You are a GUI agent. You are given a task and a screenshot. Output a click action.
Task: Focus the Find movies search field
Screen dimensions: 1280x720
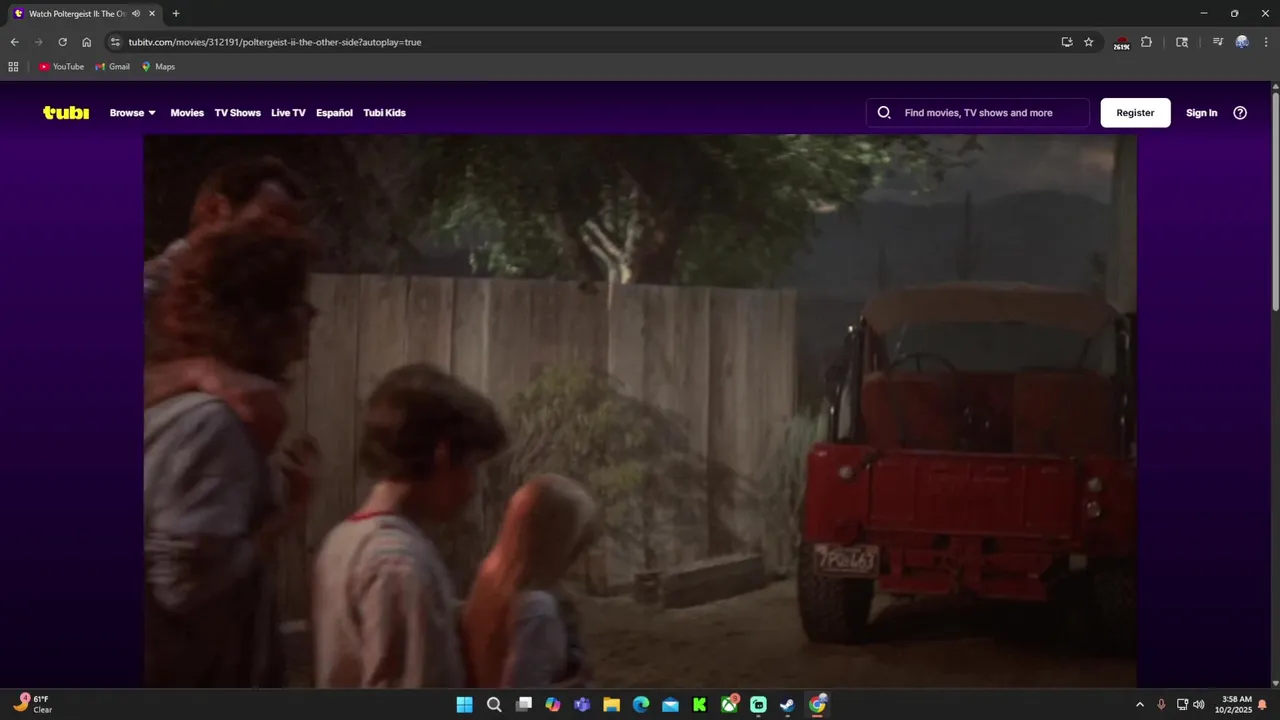(x=978, y=113)
